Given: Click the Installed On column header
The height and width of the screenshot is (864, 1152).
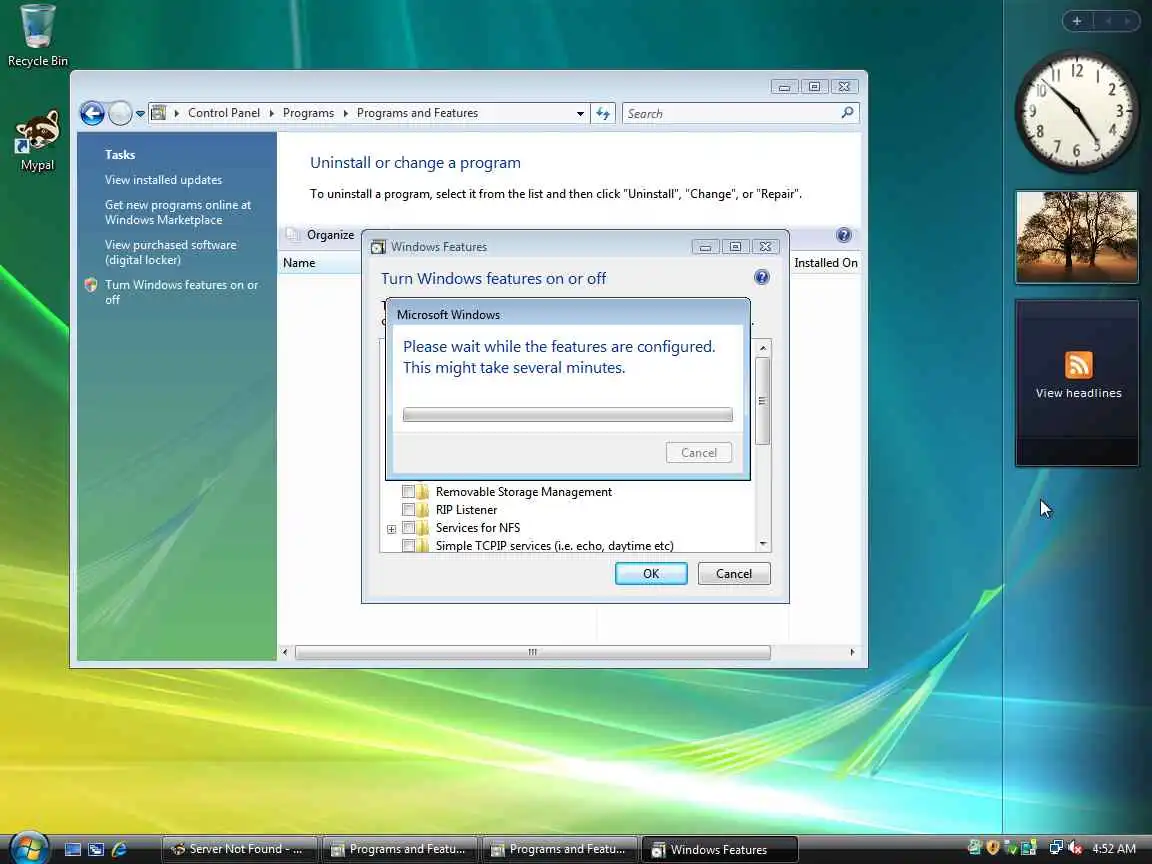Looking at the screenshot, I should [x=826, y=263].
